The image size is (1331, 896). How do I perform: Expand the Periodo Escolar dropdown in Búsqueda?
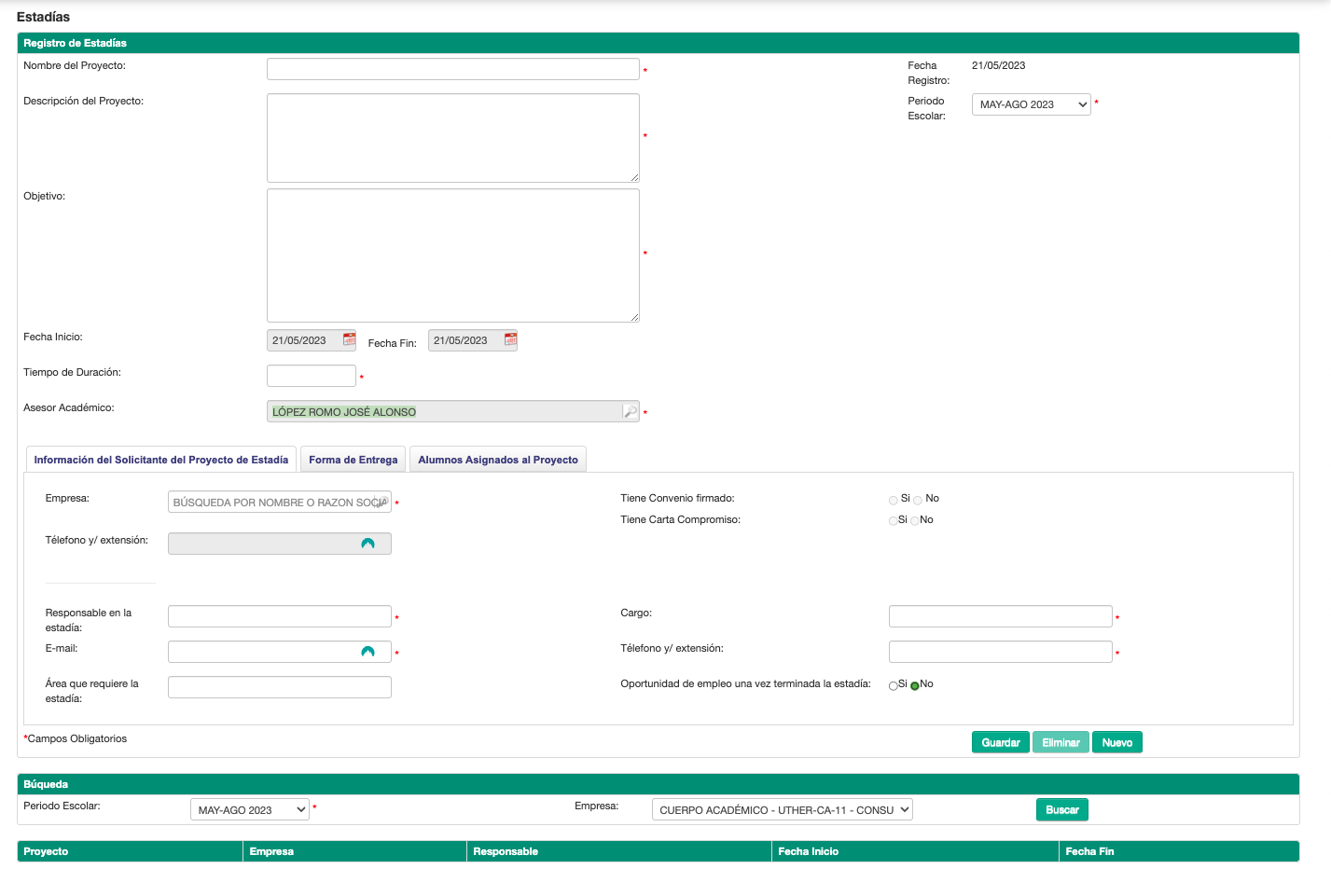pos(249,810)
